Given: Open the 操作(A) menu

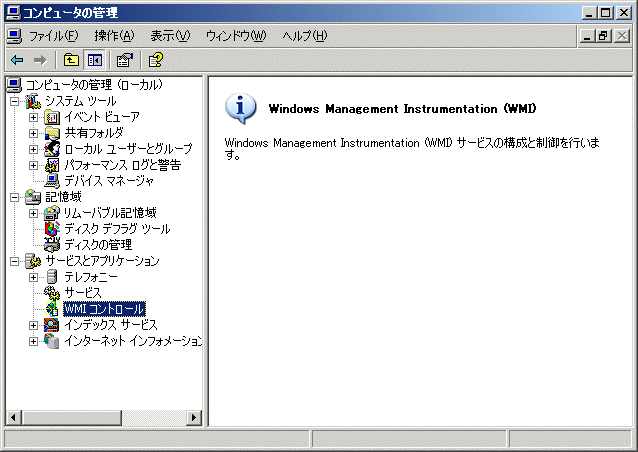Looking at the screenshot, I should 114,36.
